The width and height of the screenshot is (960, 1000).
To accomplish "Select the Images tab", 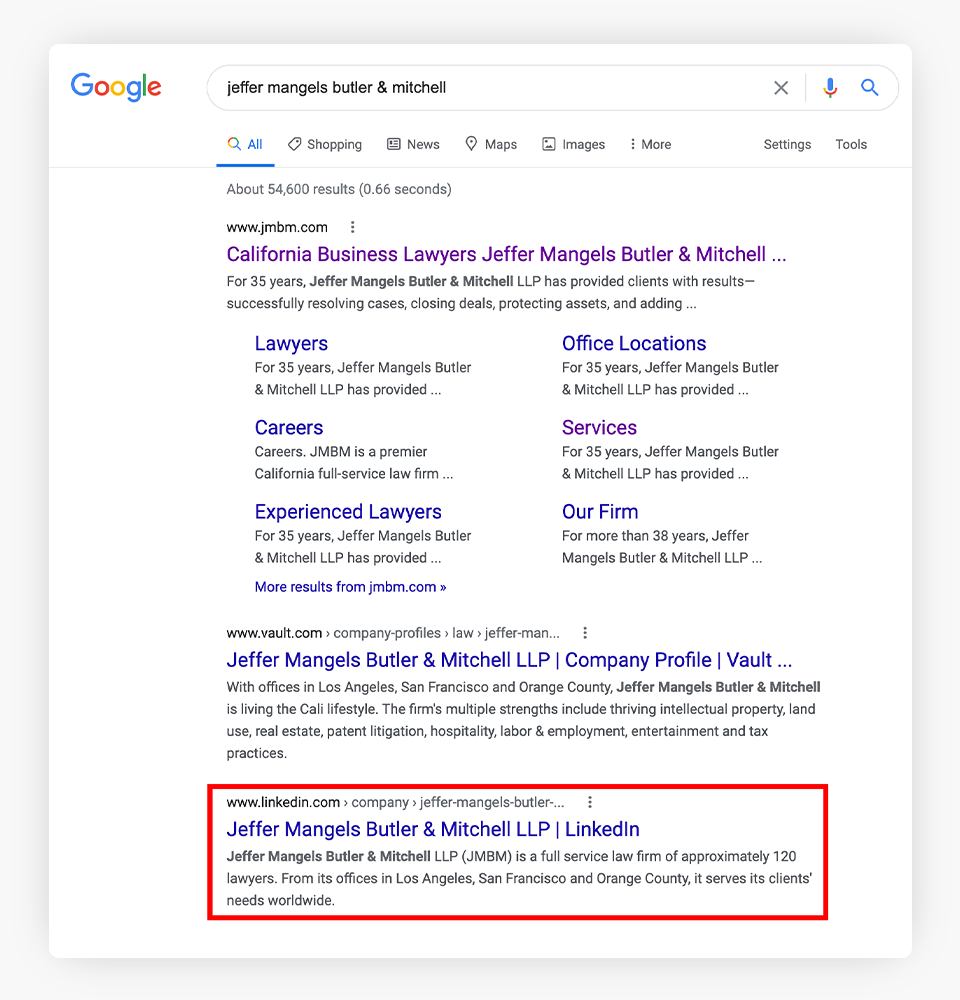I will [573, 144].
